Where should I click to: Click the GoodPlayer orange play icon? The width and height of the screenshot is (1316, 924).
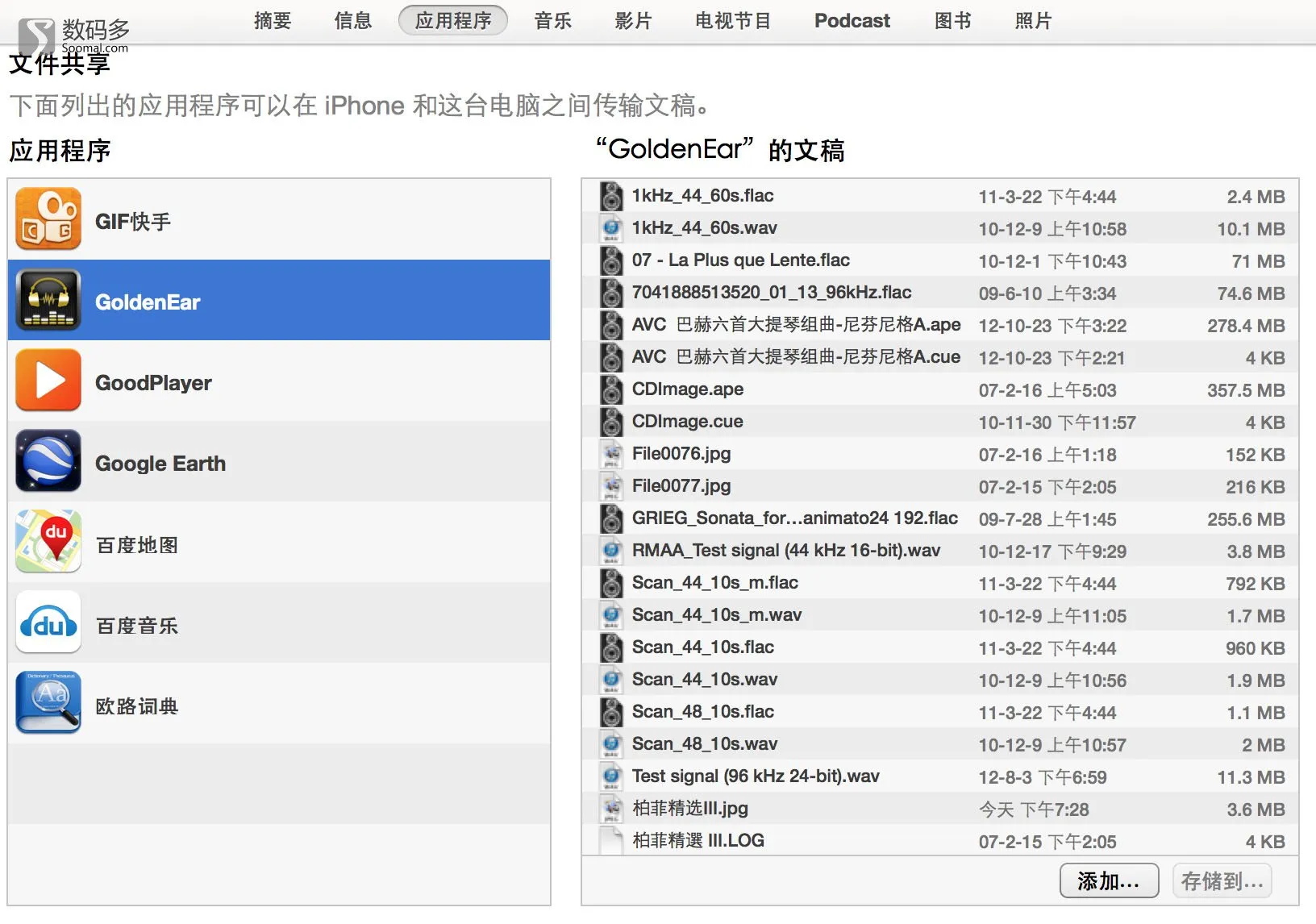[x=48, y=381]
